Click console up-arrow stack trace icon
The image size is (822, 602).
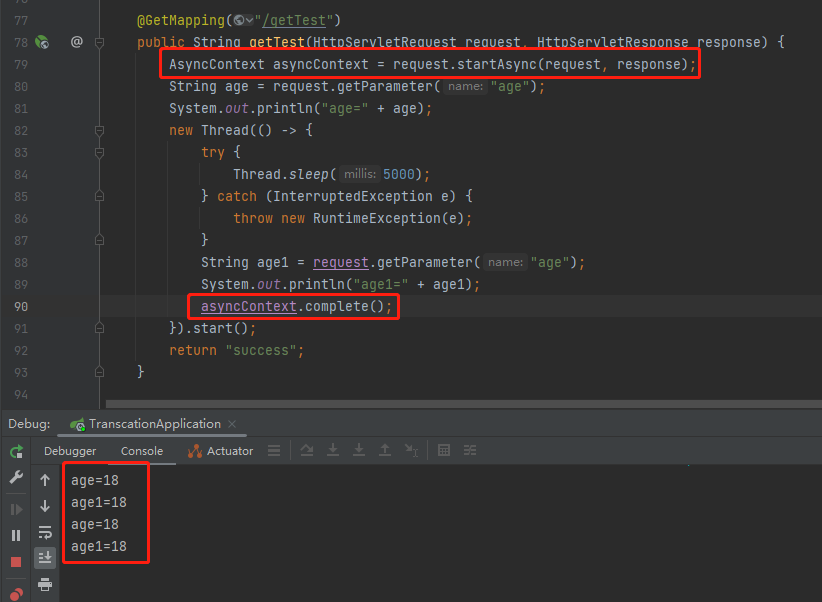tap(45, 480)
